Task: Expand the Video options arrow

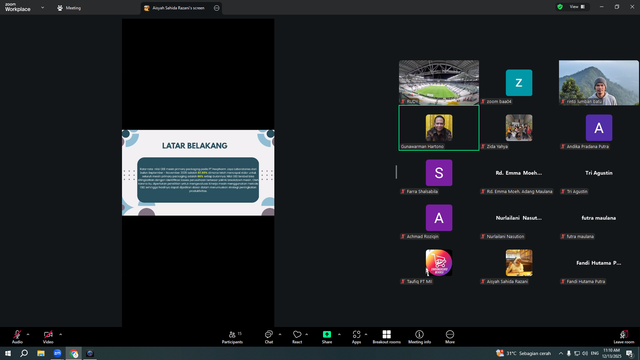Action: click(60, 334)
